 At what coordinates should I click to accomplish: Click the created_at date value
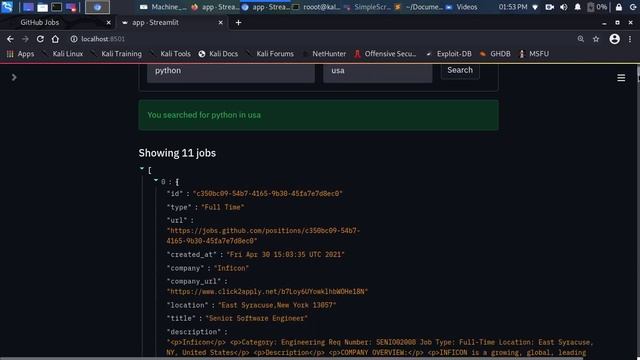click(285, 255)
